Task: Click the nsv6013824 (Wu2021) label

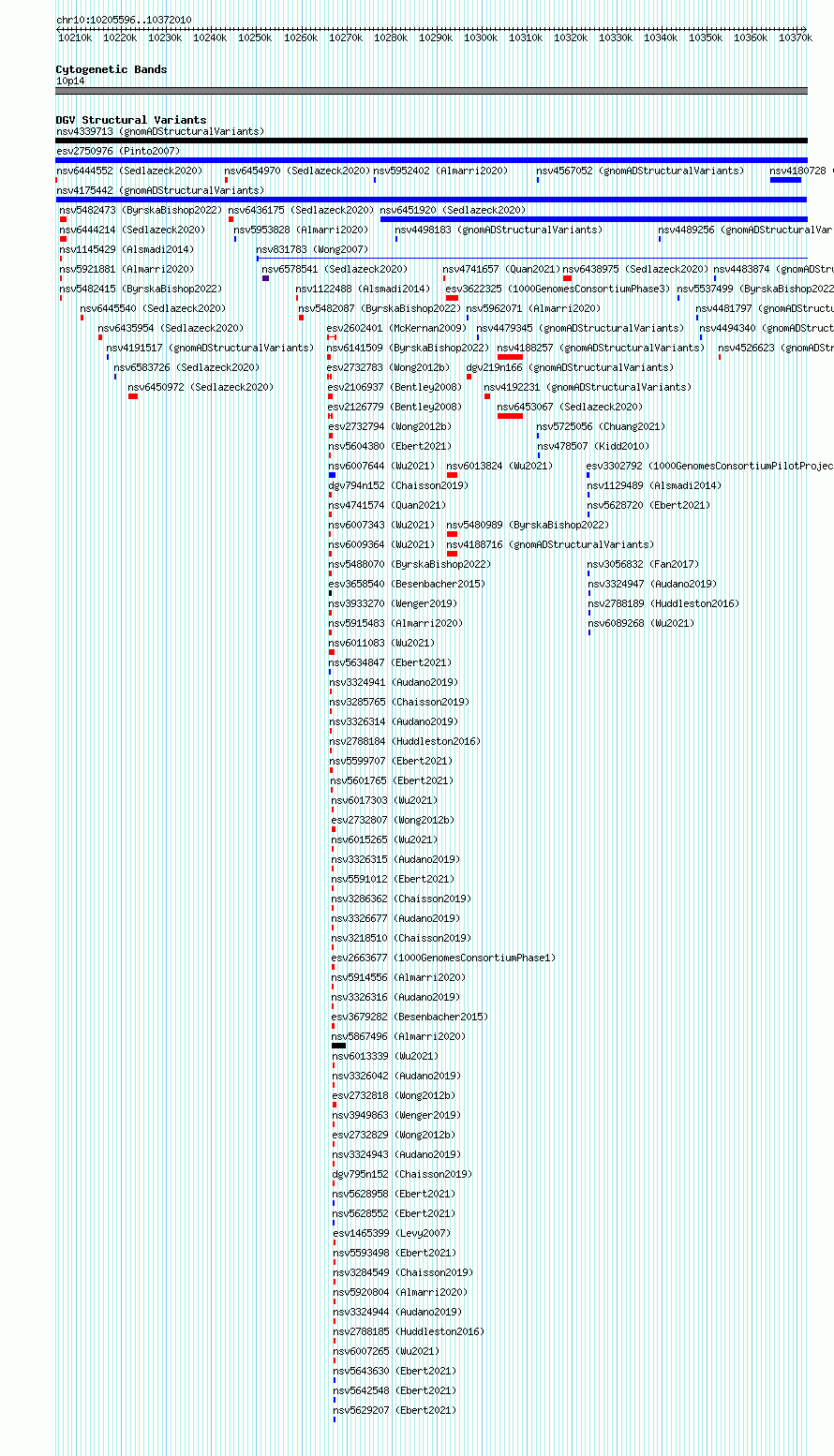Action: tap(499, 466)
